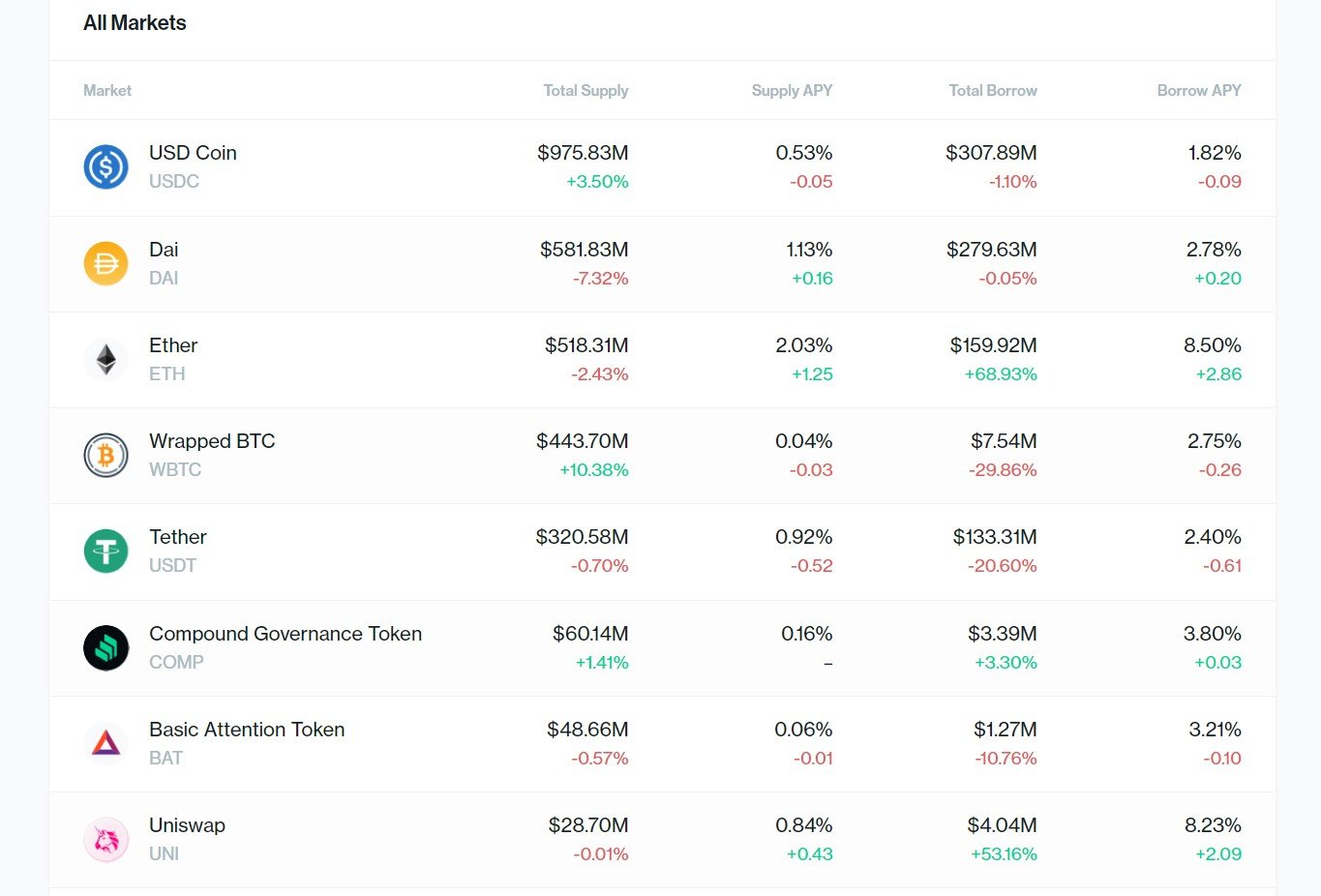Select the 0.92% Tether supply APY
1321x896 pixels.
[x=804, y=537]
